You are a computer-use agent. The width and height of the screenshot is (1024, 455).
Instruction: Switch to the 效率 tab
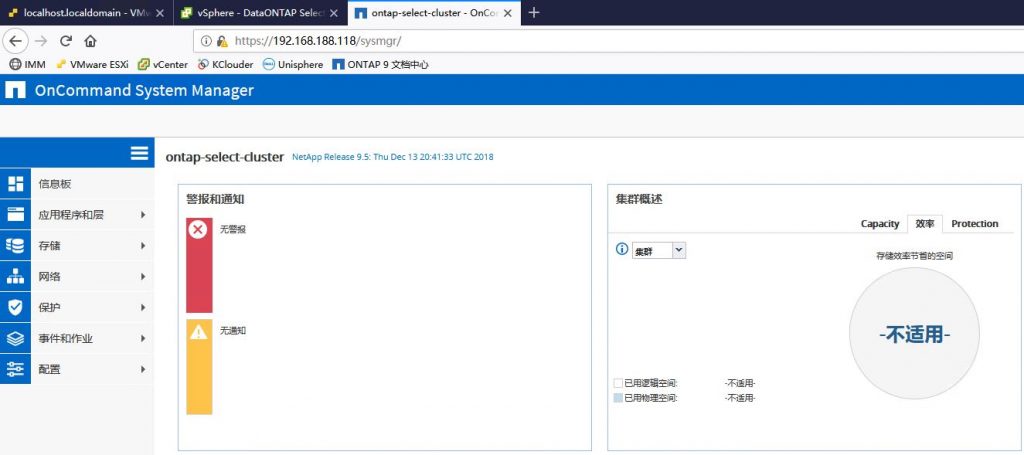pyautogui.click(x=925, y=223)
